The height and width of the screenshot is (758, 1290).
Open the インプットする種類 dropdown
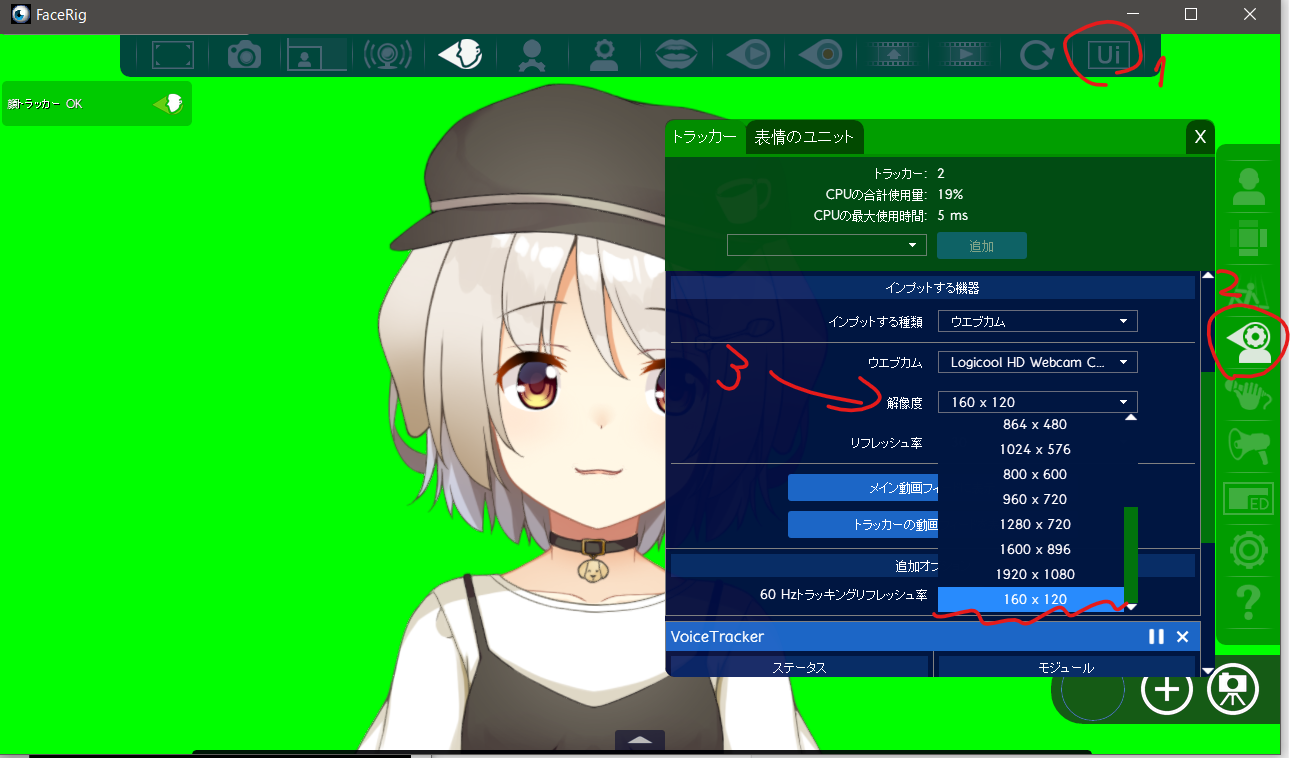click(1037, 322)
